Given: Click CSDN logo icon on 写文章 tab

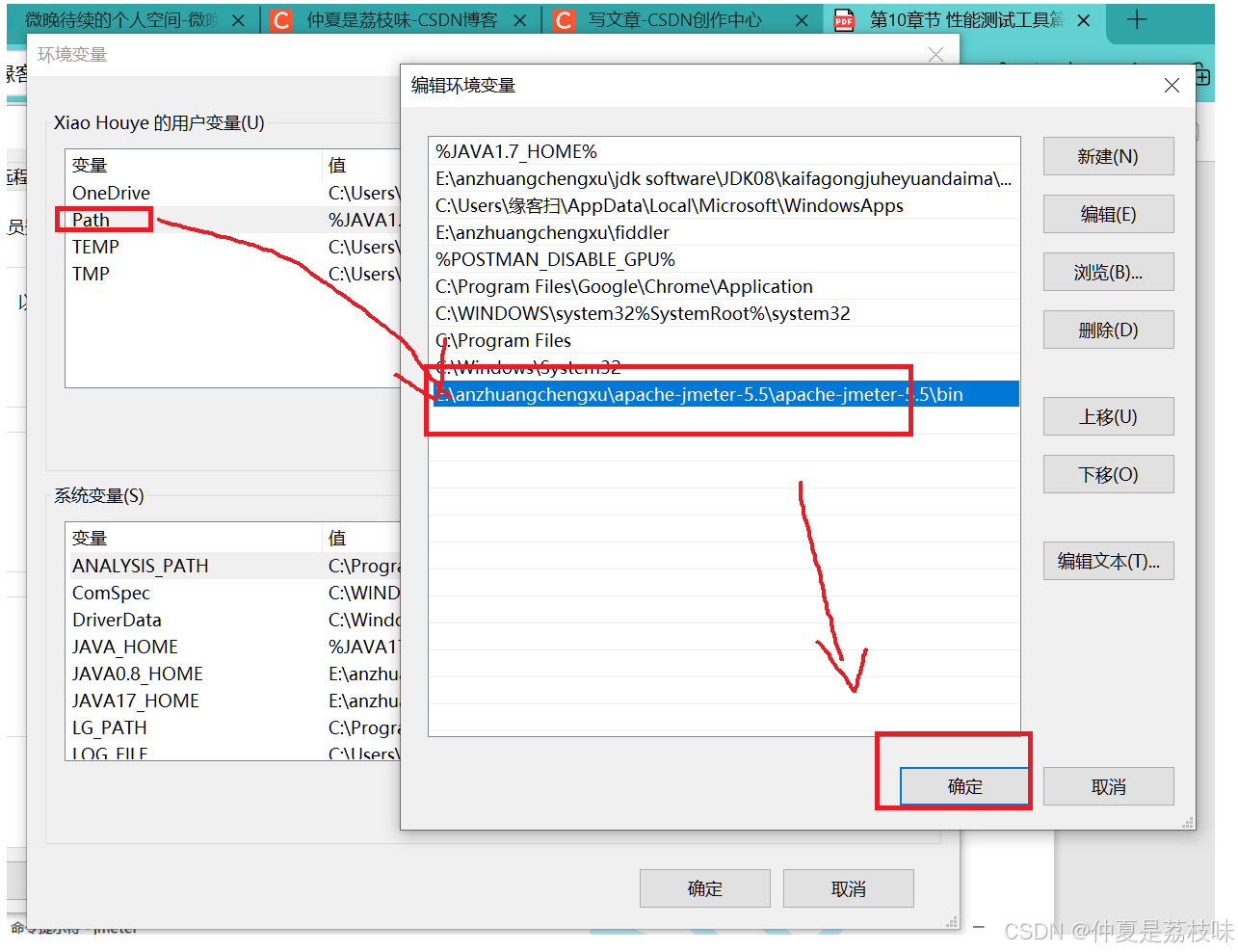Looking at the screenshot, I should pos(564,20).
